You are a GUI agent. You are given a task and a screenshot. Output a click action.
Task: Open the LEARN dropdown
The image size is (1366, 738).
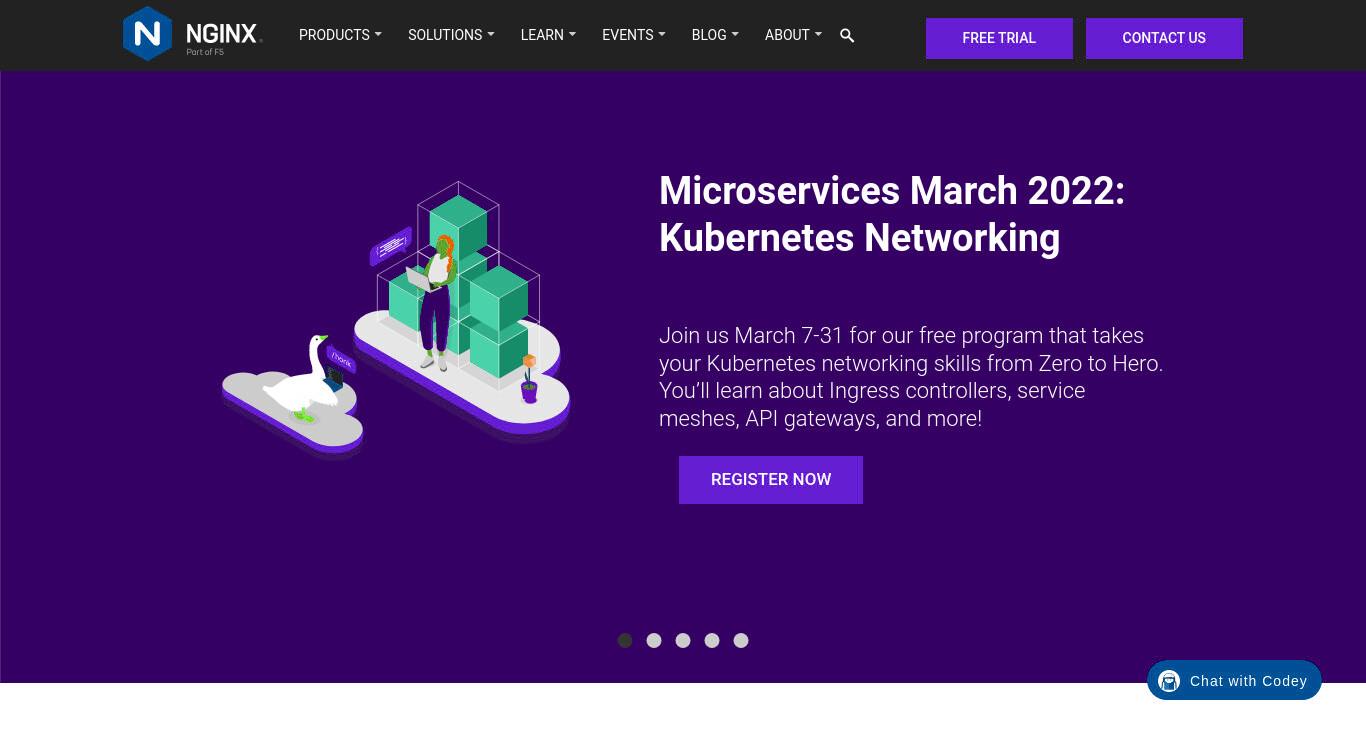click(548, 35)
